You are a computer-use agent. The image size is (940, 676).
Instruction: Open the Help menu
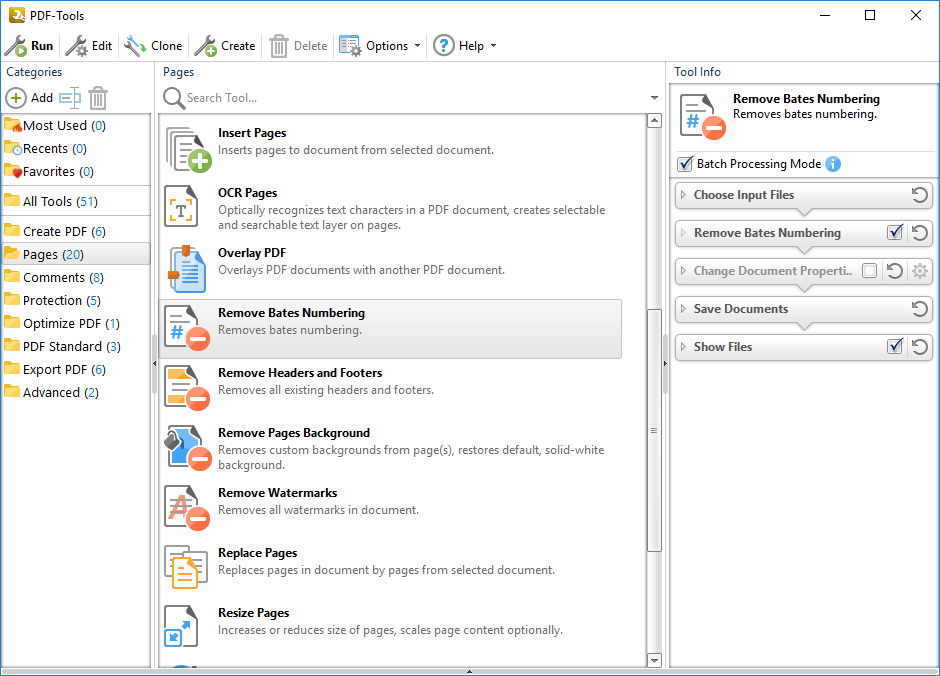pyautogui.click(x=464, y=46)
